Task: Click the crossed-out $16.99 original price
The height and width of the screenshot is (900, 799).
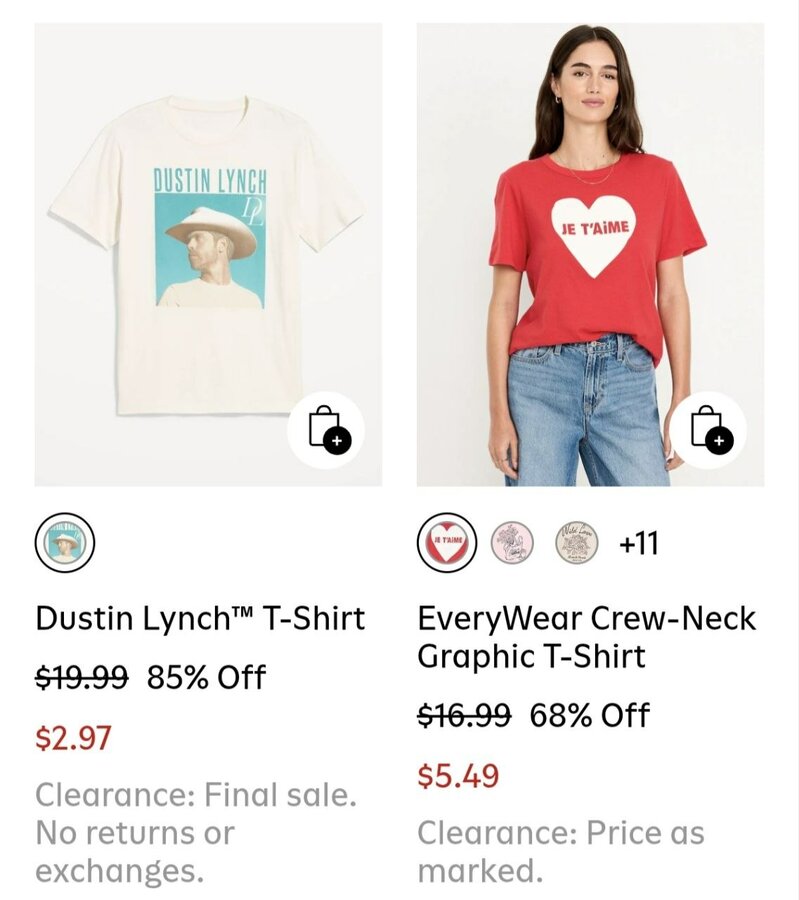Action: 463,715
